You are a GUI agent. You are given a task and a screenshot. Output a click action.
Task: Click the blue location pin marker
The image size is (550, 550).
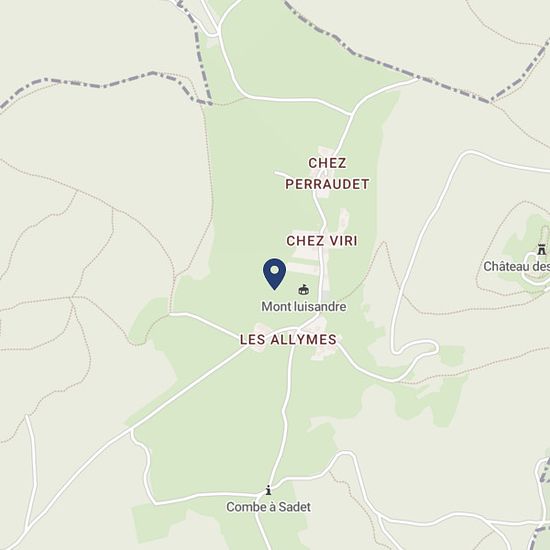[274, 274]
